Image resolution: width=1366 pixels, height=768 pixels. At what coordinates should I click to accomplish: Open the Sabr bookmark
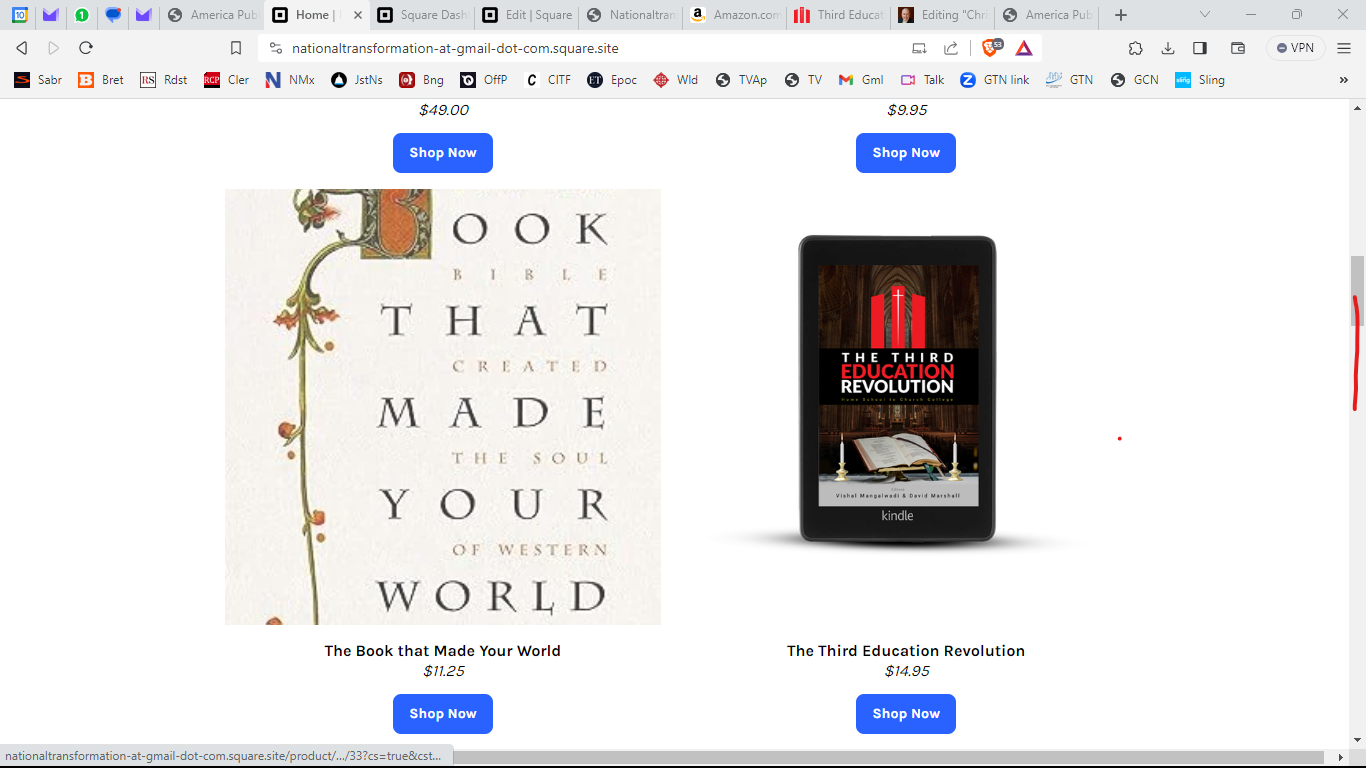point(38,80)
